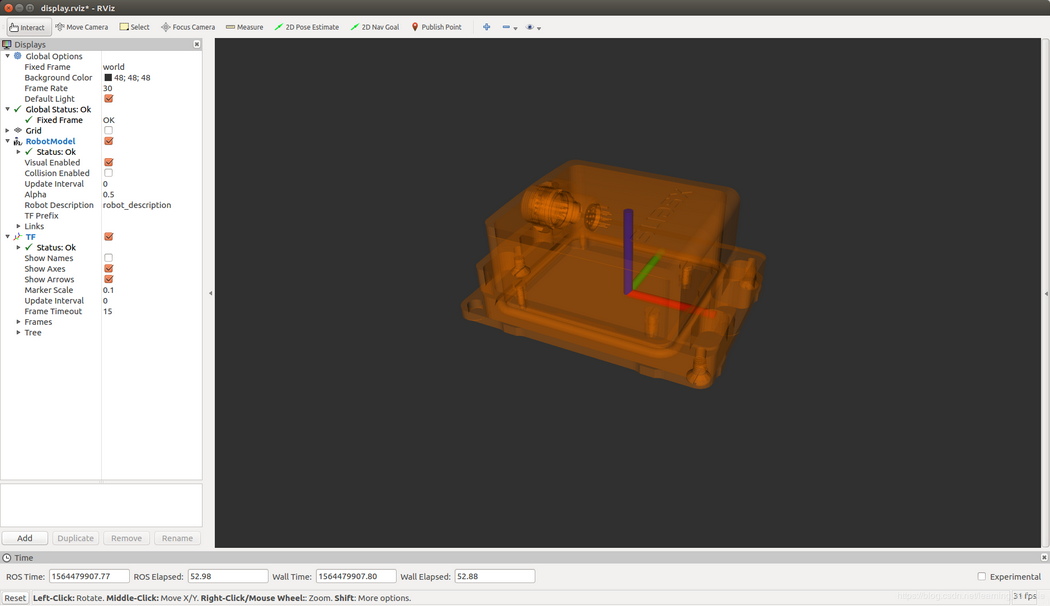Collapse the RobotModel display entry
The width and height of the screenshot is (1050, 606).
(7, 141)
